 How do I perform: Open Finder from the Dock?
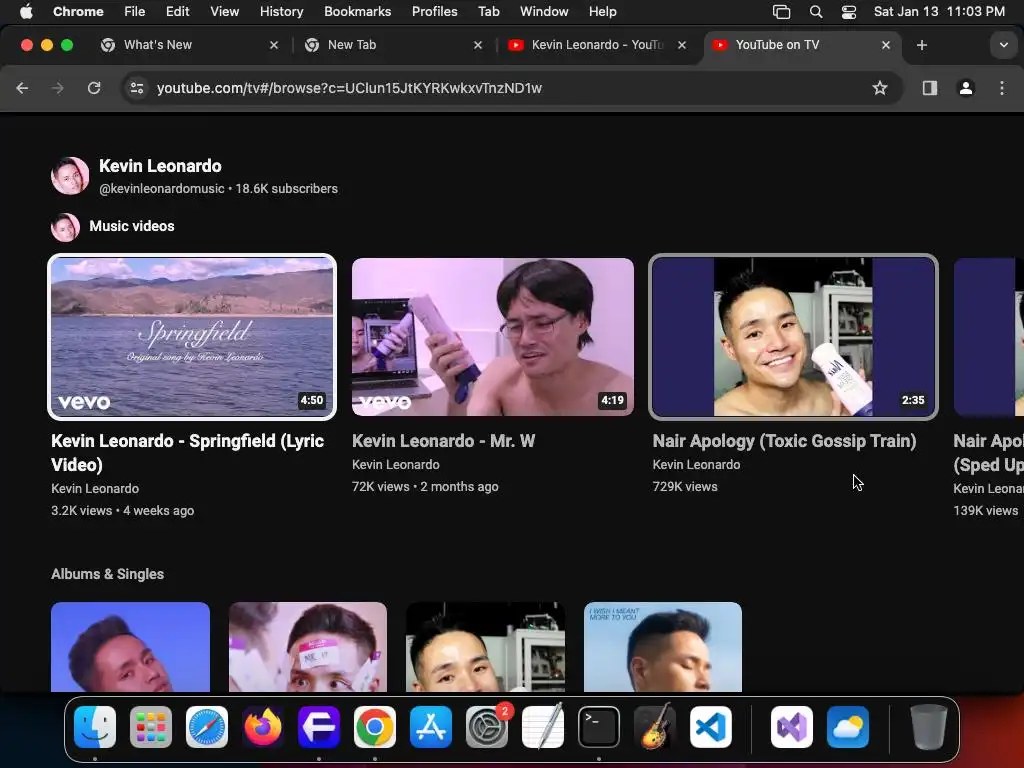(x=95, y=727)
